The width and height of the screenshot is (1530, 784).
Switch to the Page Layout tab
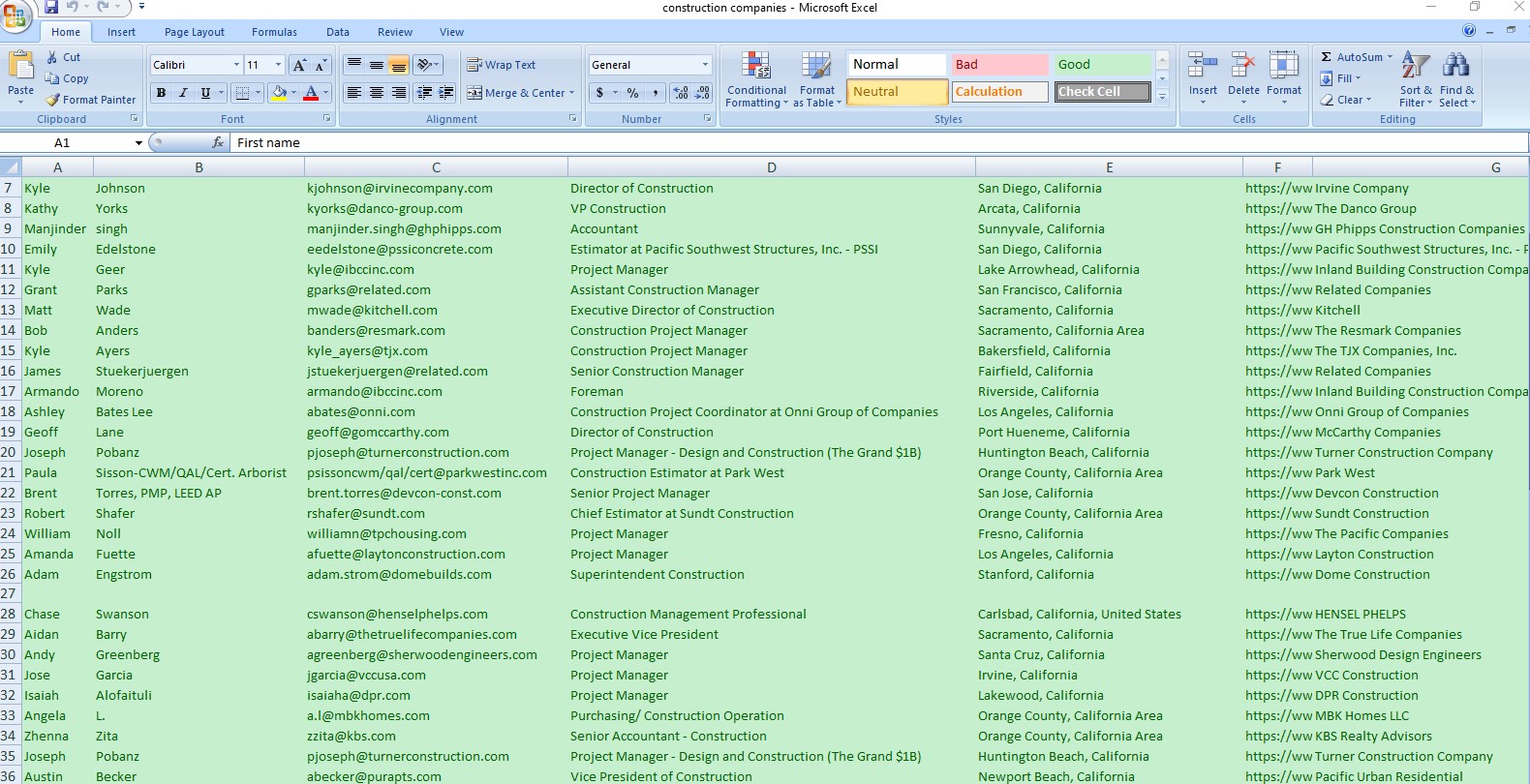click(x=194, y=32)
